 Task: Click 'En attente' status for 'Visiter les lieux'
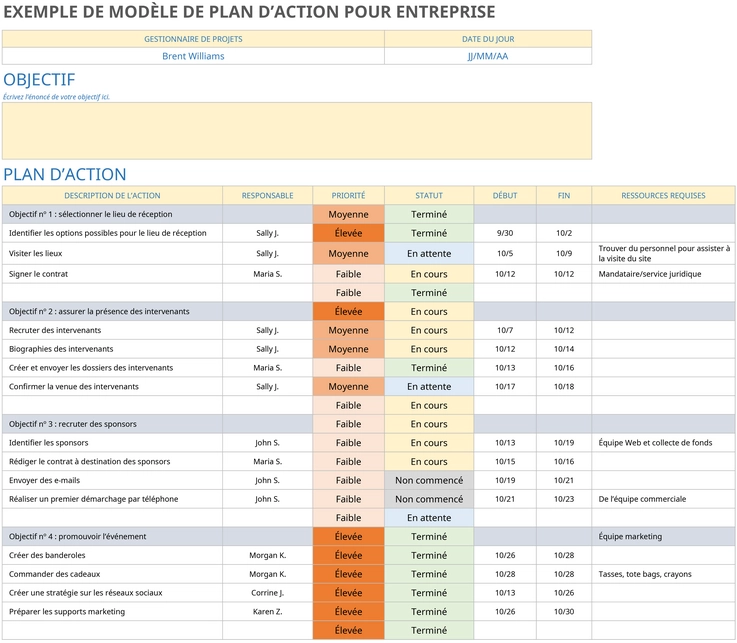[429, 253]
